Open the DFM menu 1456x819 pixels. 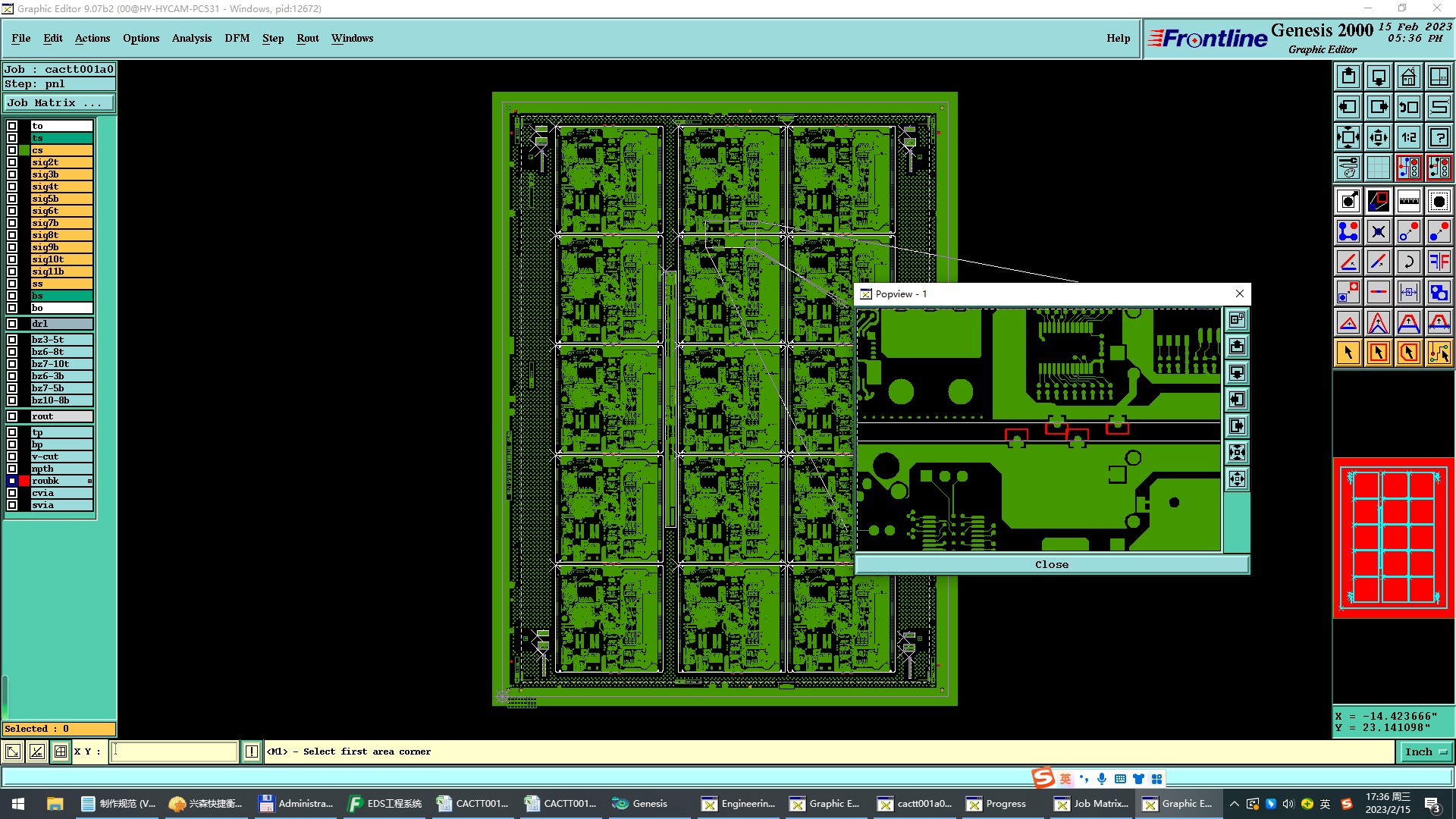(x=237, y=38)
